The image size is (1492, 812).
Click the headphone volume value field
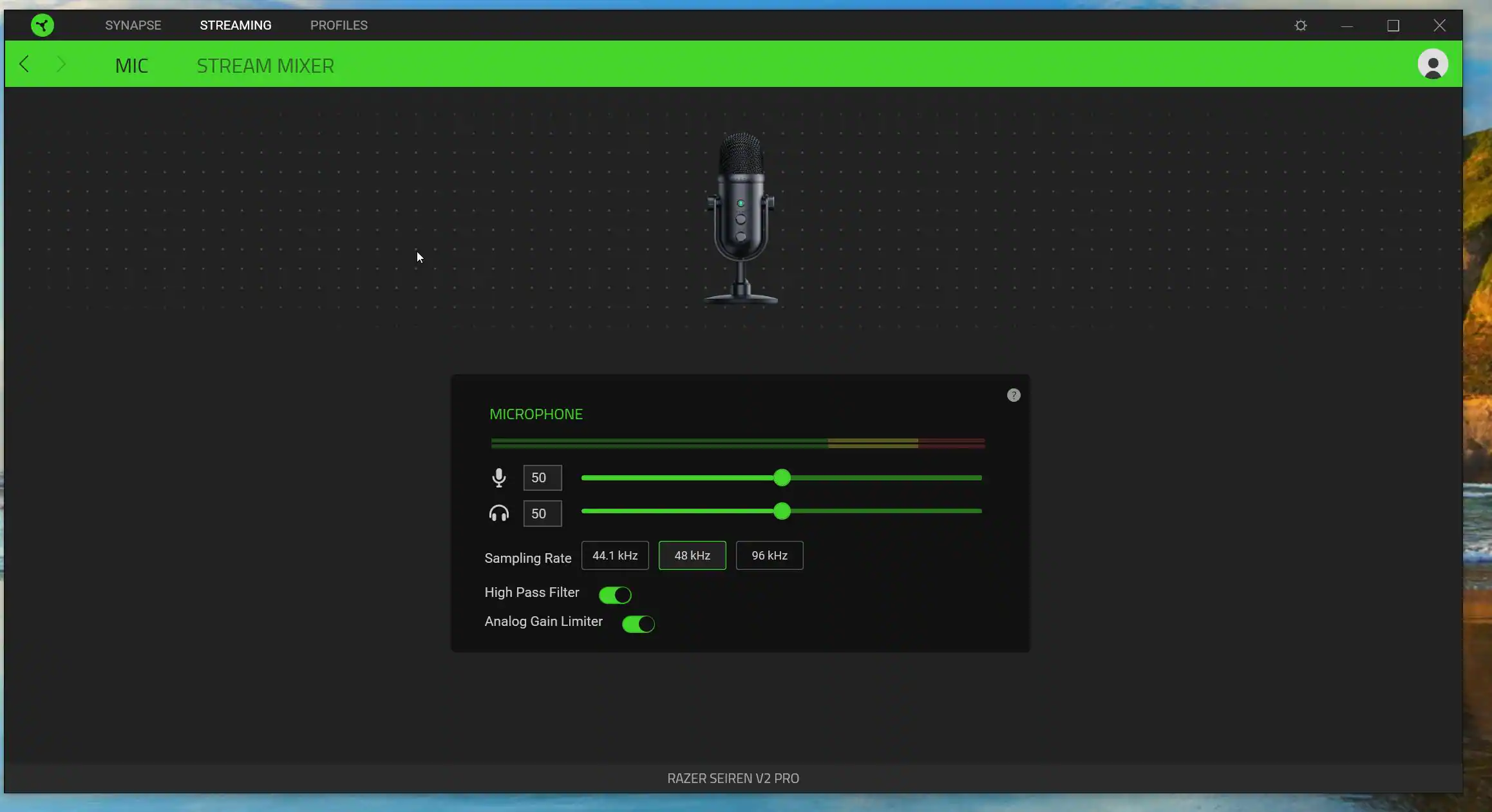pyautogui.click(x=542, y=514)
